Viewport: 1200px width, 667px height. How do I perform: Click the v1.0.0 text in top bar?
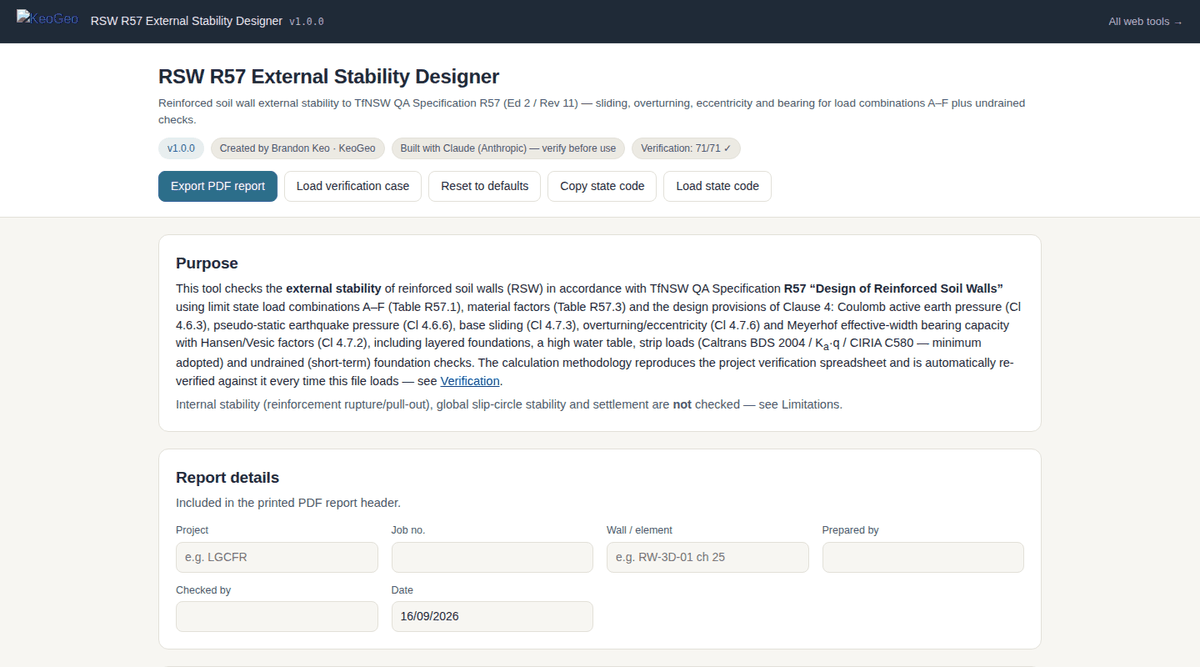pyautogui.click(x=306, y=21)
